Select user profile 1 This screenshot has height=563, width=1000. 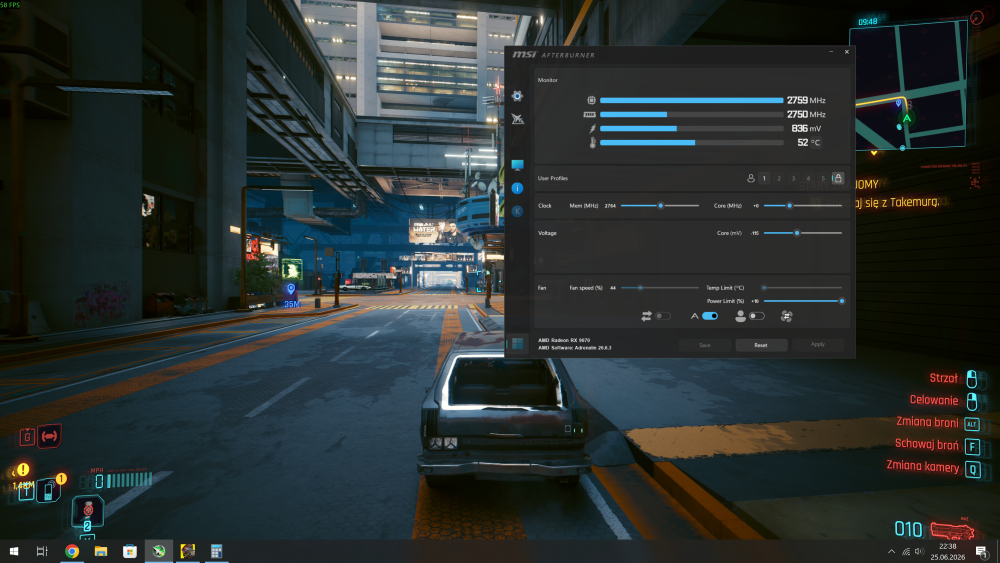point(764,179)
